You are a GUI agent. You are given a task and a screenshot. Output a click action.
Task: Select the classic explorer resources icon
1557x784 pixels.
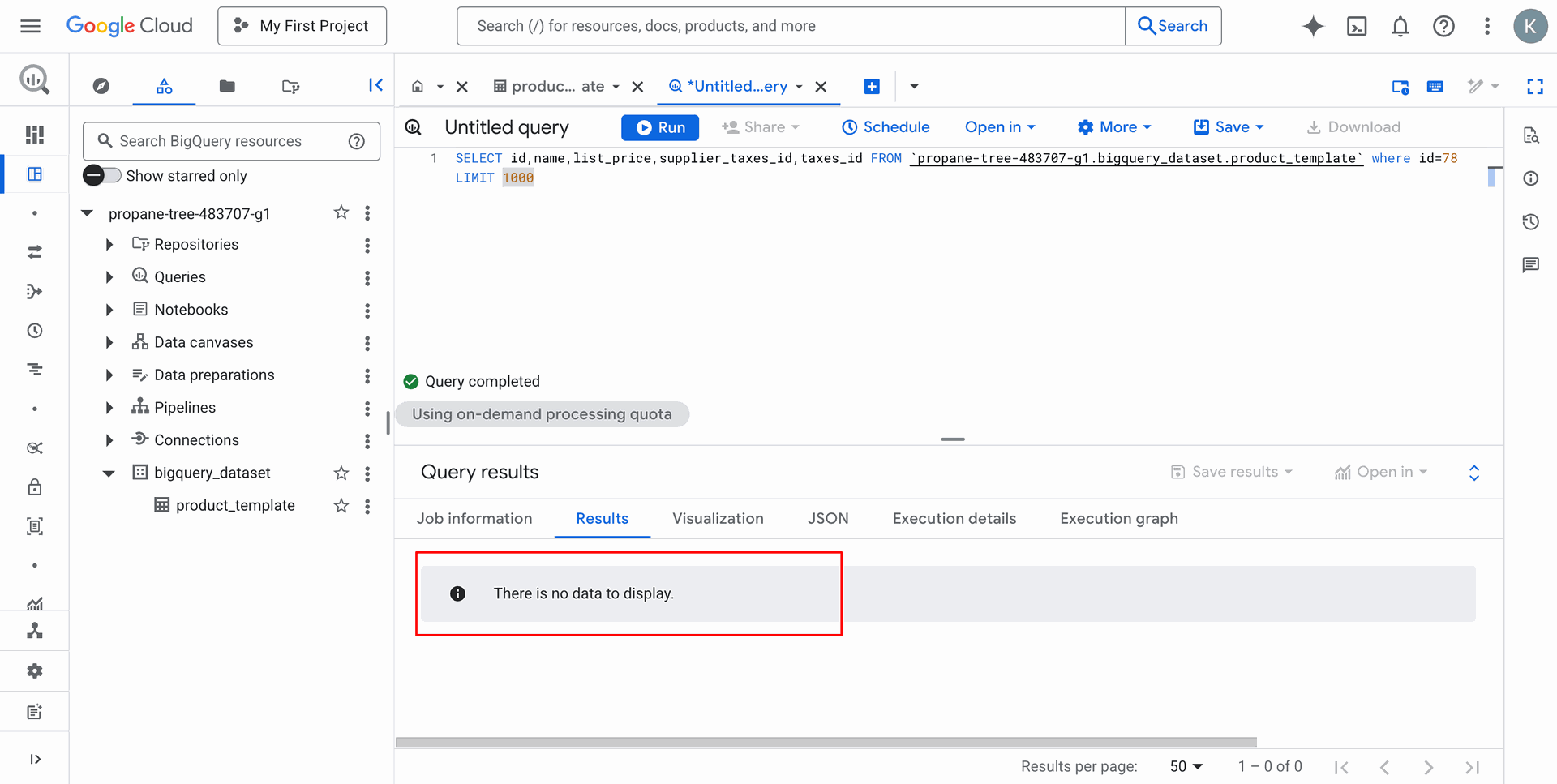point(165,86)
